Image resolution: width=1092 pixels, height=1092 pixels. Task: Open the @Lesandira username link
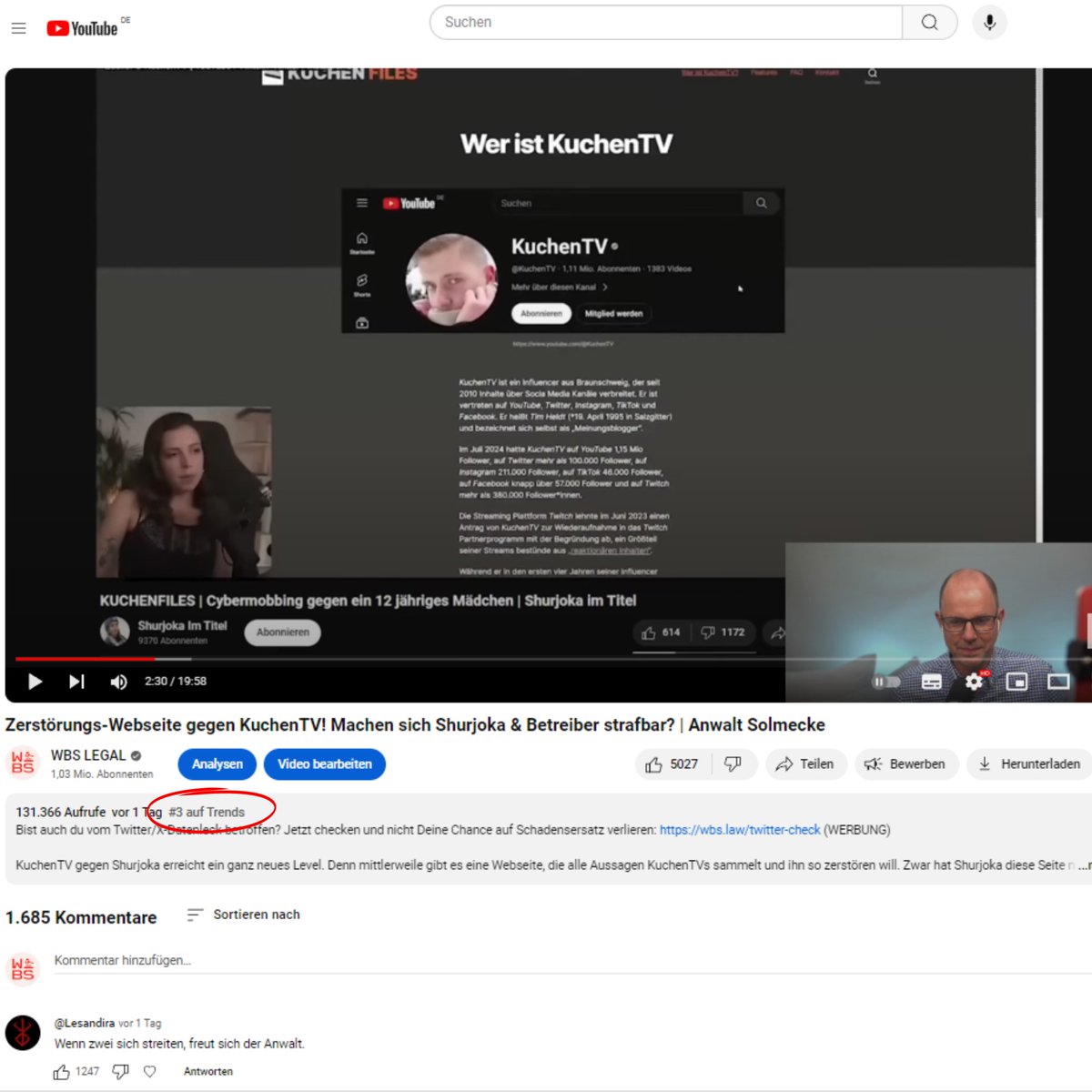point(85,1023)
